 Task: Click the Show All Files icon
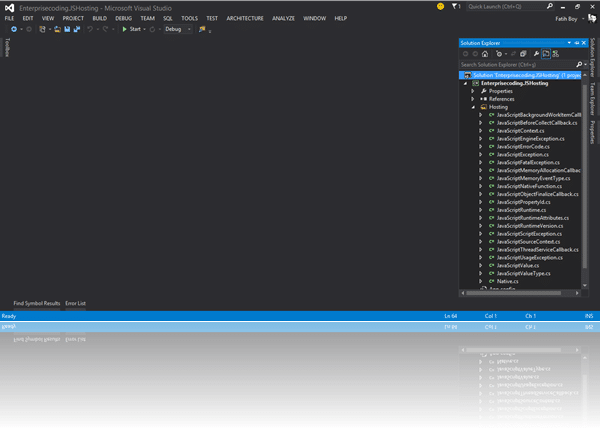click(523, 54)
